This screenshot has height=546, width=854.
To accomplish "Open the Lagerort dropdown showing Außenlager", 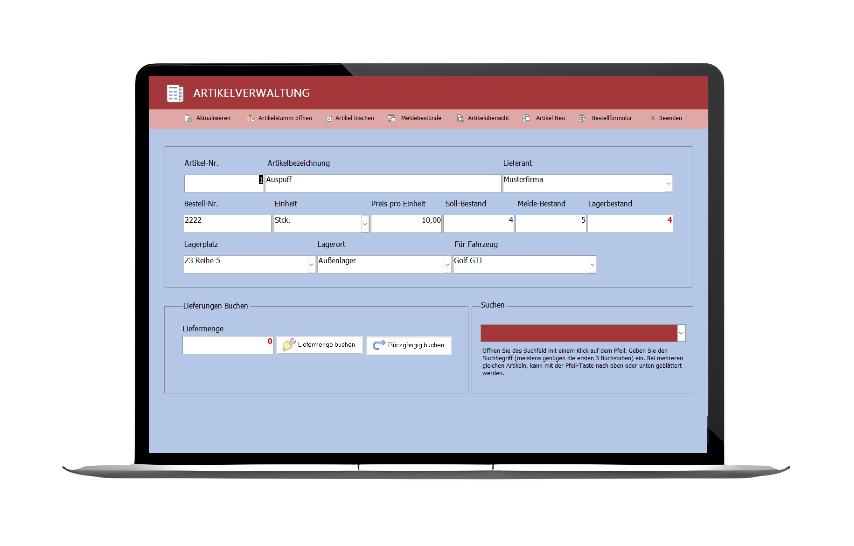I will click(x=446, y=265).
